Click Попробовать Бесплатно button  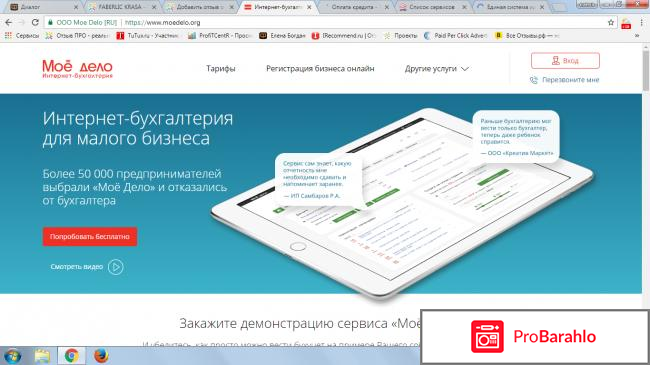[x=90, y=236]
